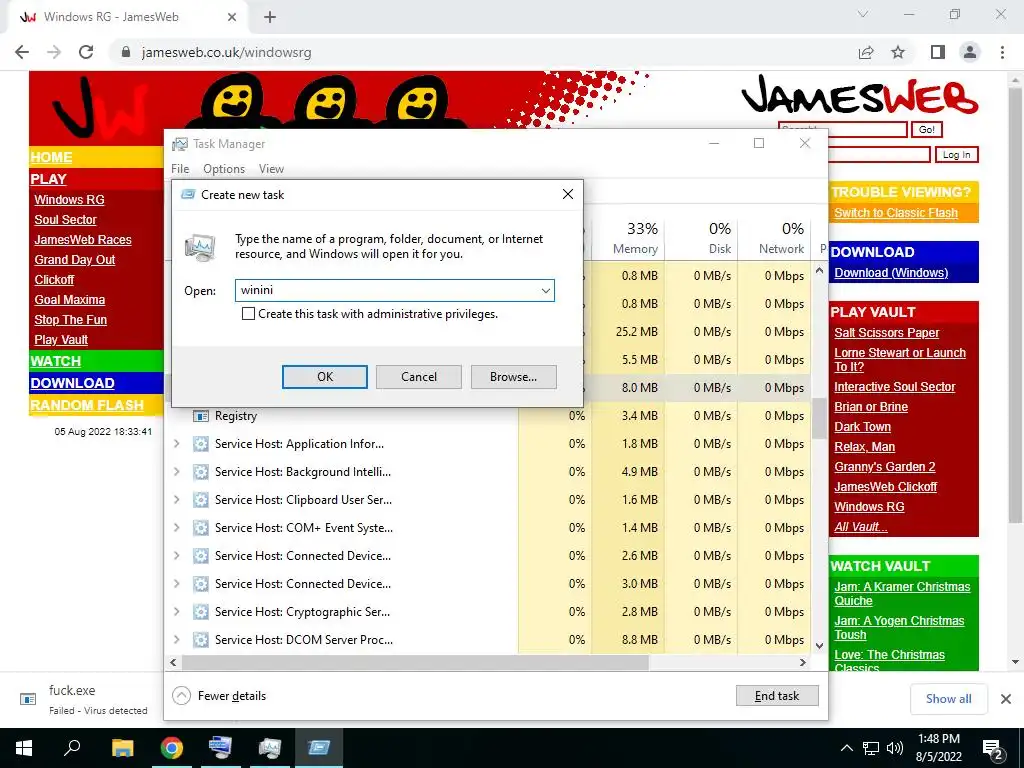The width and height of the screenshot is (1024, 768).
Task: Sort by Network column header
Action: coord(775,238)
